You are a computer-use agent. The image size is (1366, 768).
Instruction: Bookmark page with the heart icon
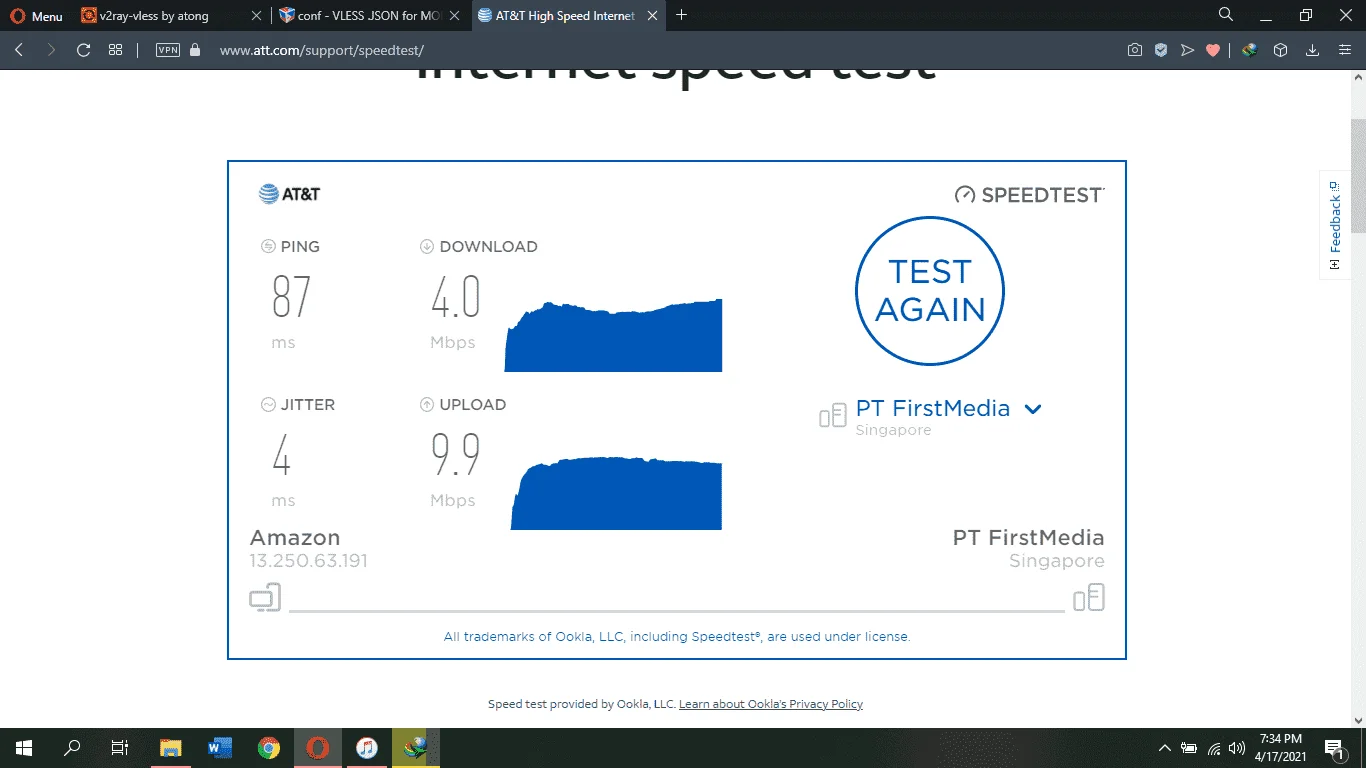click(1213, 50)
